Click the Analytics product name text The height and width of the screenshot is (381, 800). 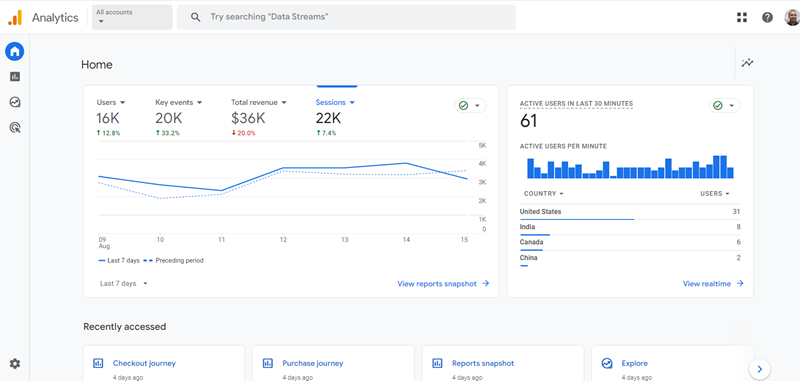[x=55, y=18]
